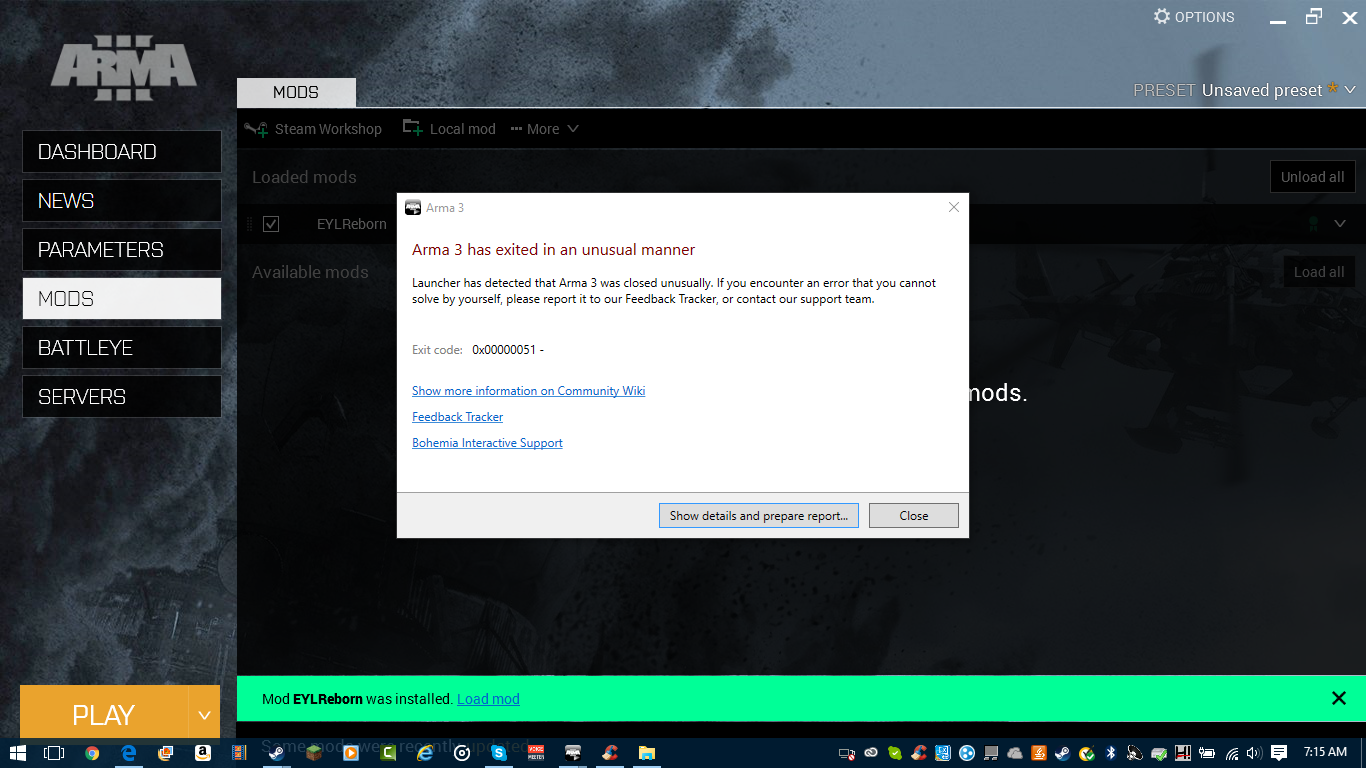Open the NEWS section

click(122, 201)
